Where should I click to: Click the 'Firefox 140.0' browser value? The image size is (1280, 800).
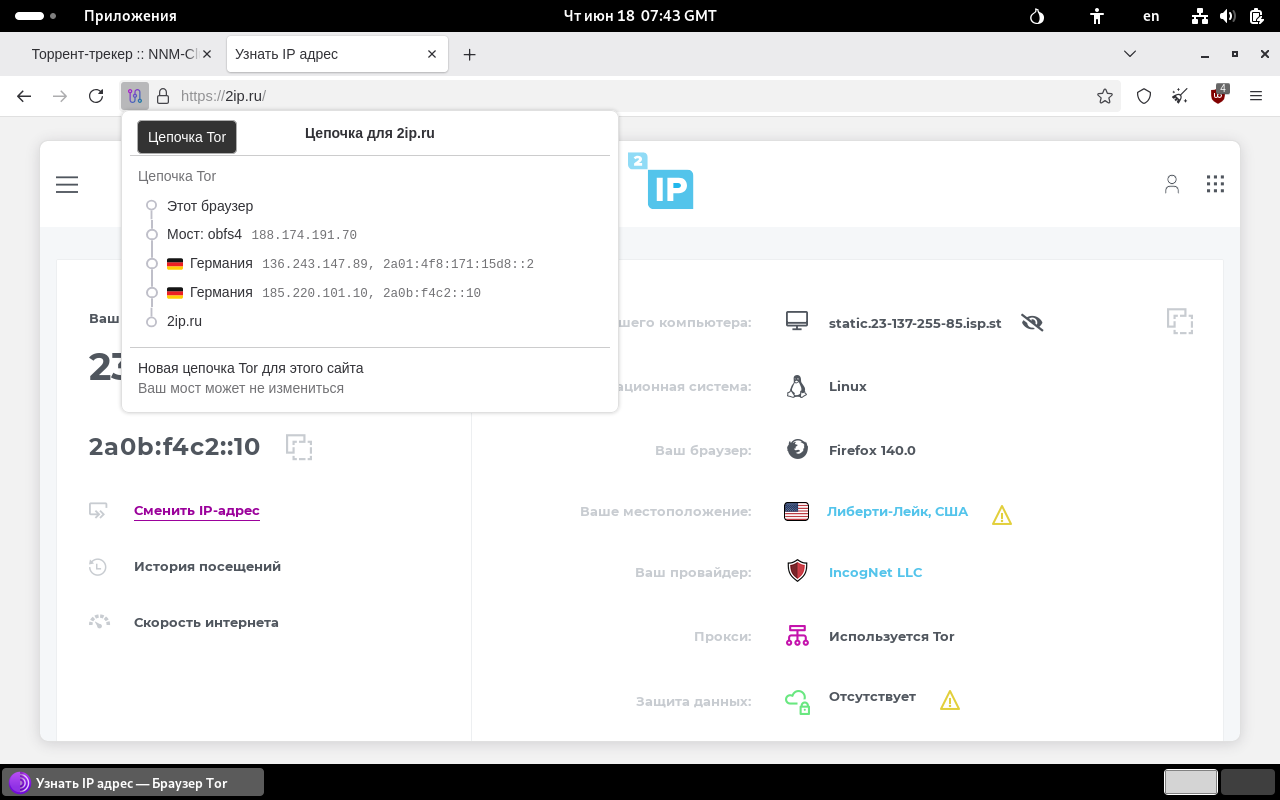click(872, 450)
